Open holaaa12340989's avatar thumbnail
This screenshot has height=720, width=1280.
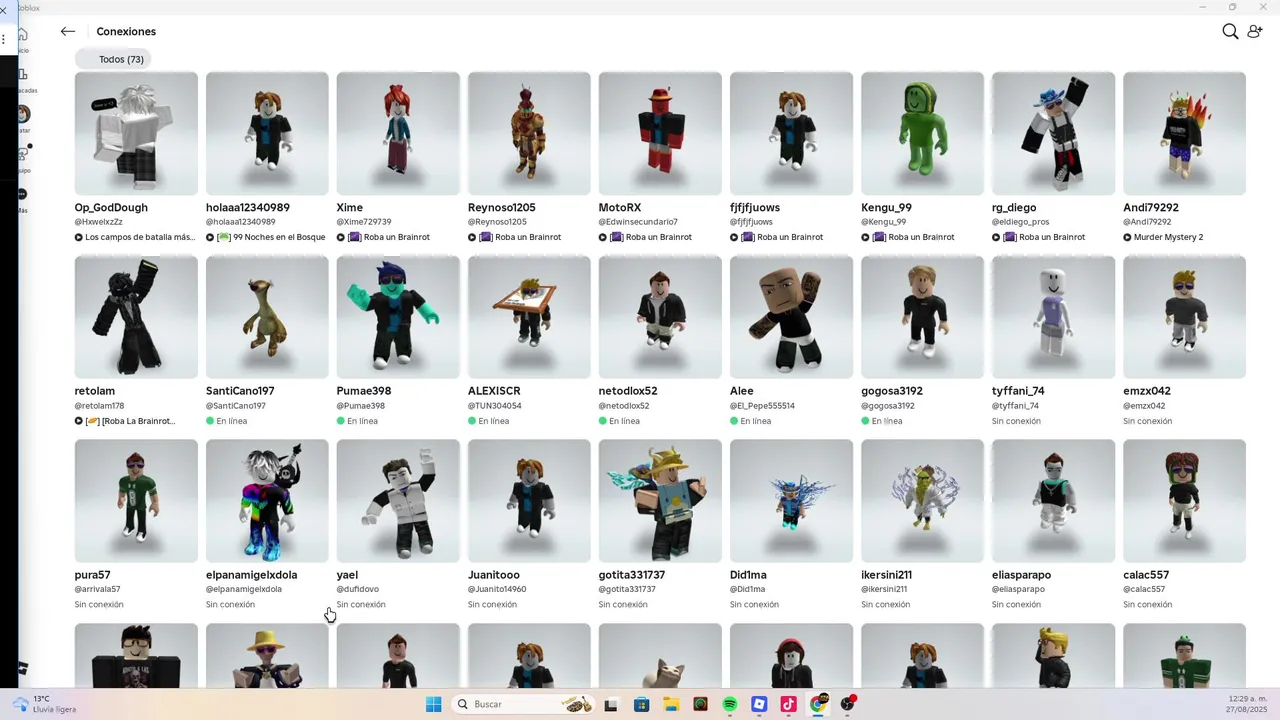tap(267, 133)
